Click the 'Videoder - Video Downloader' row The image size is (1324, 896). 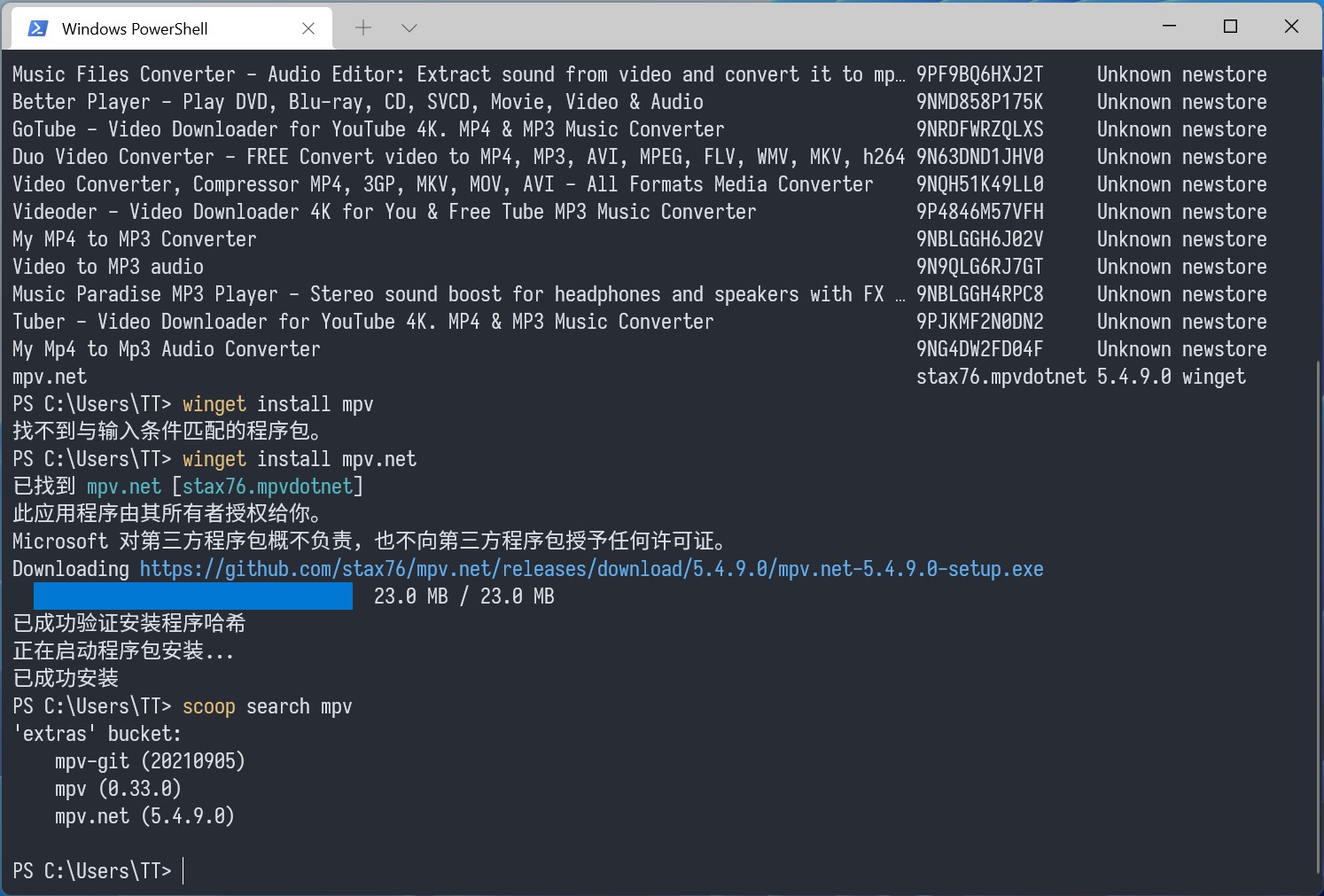(640, 212)
